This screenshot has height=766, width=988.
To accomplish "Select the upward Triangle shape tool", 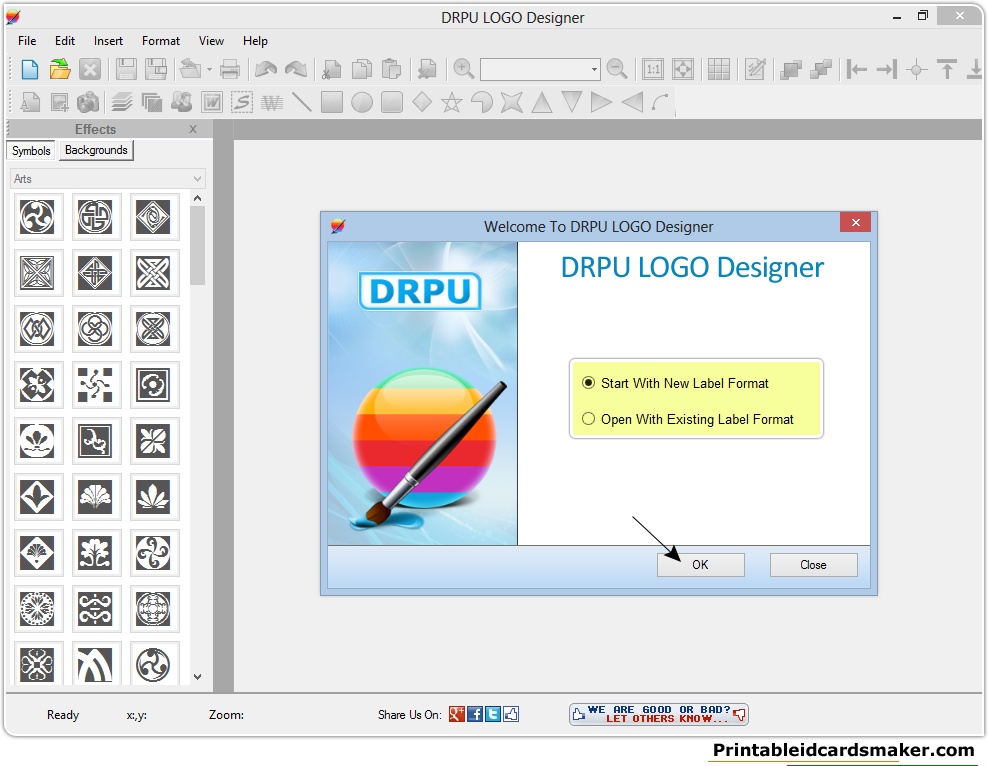I will point(542,102).
